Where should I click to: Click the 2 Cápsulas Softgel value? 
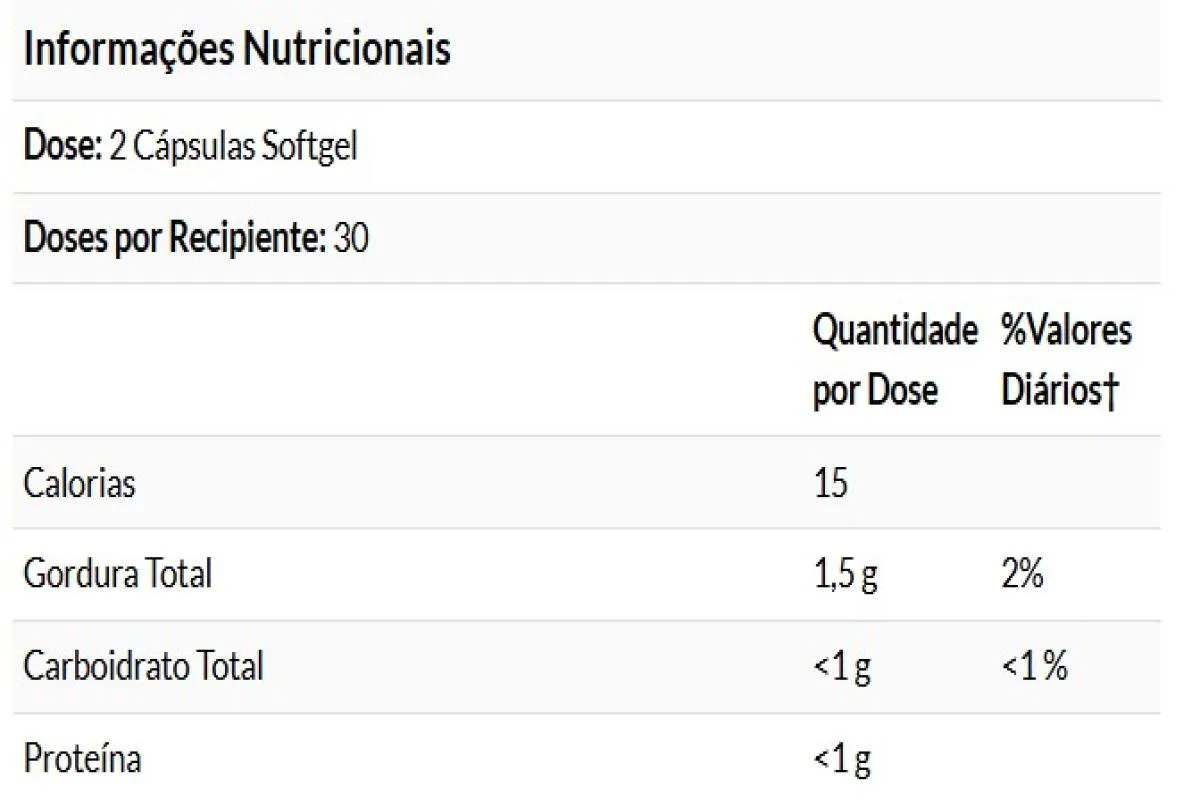pos(234,148)
